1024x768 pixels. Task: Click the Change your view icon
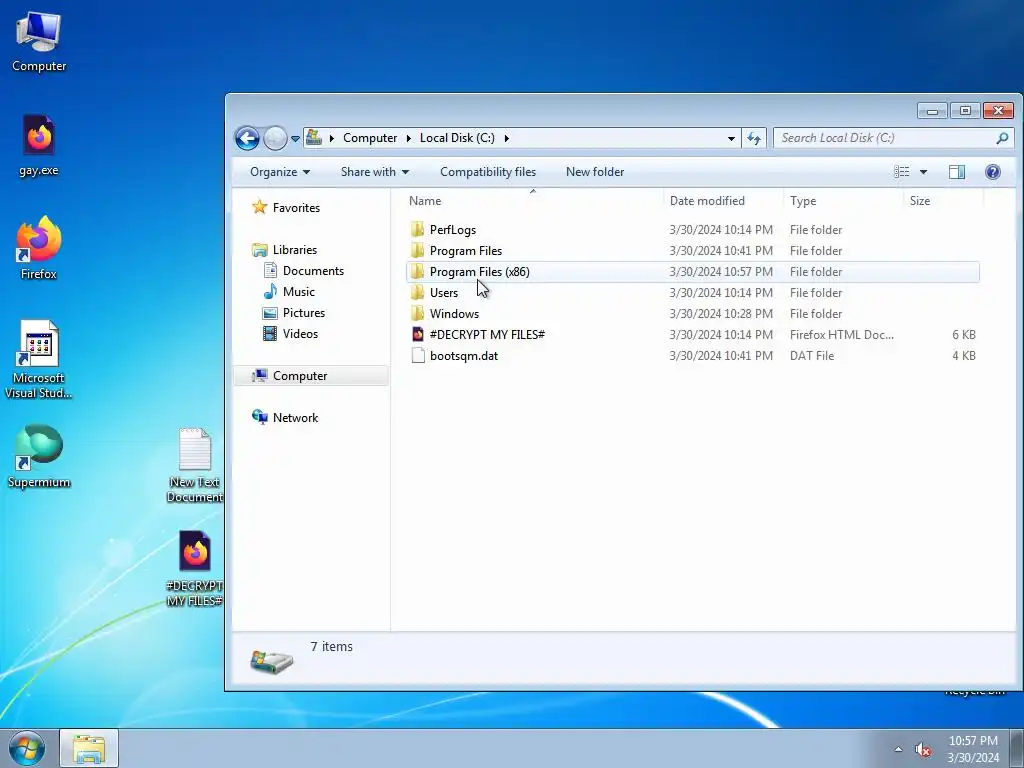902,172
